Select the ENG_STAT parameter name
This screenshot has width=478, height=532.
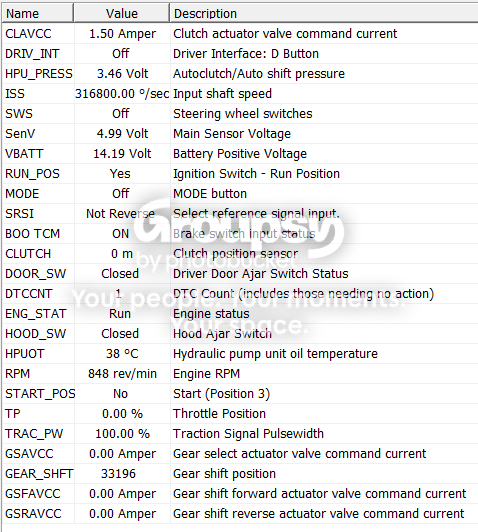tap(36, 314)
